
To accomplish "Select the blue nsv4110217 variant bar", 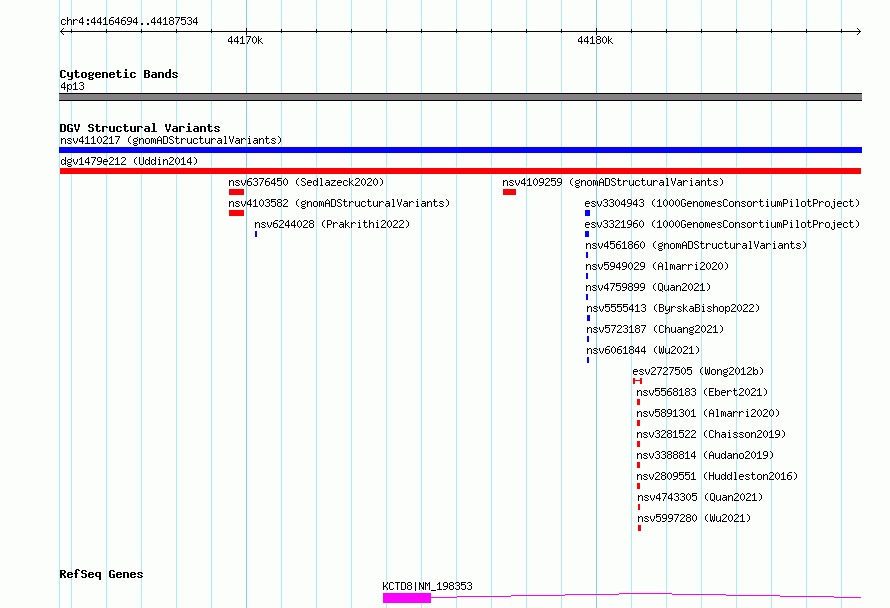I will click(460, 150).
